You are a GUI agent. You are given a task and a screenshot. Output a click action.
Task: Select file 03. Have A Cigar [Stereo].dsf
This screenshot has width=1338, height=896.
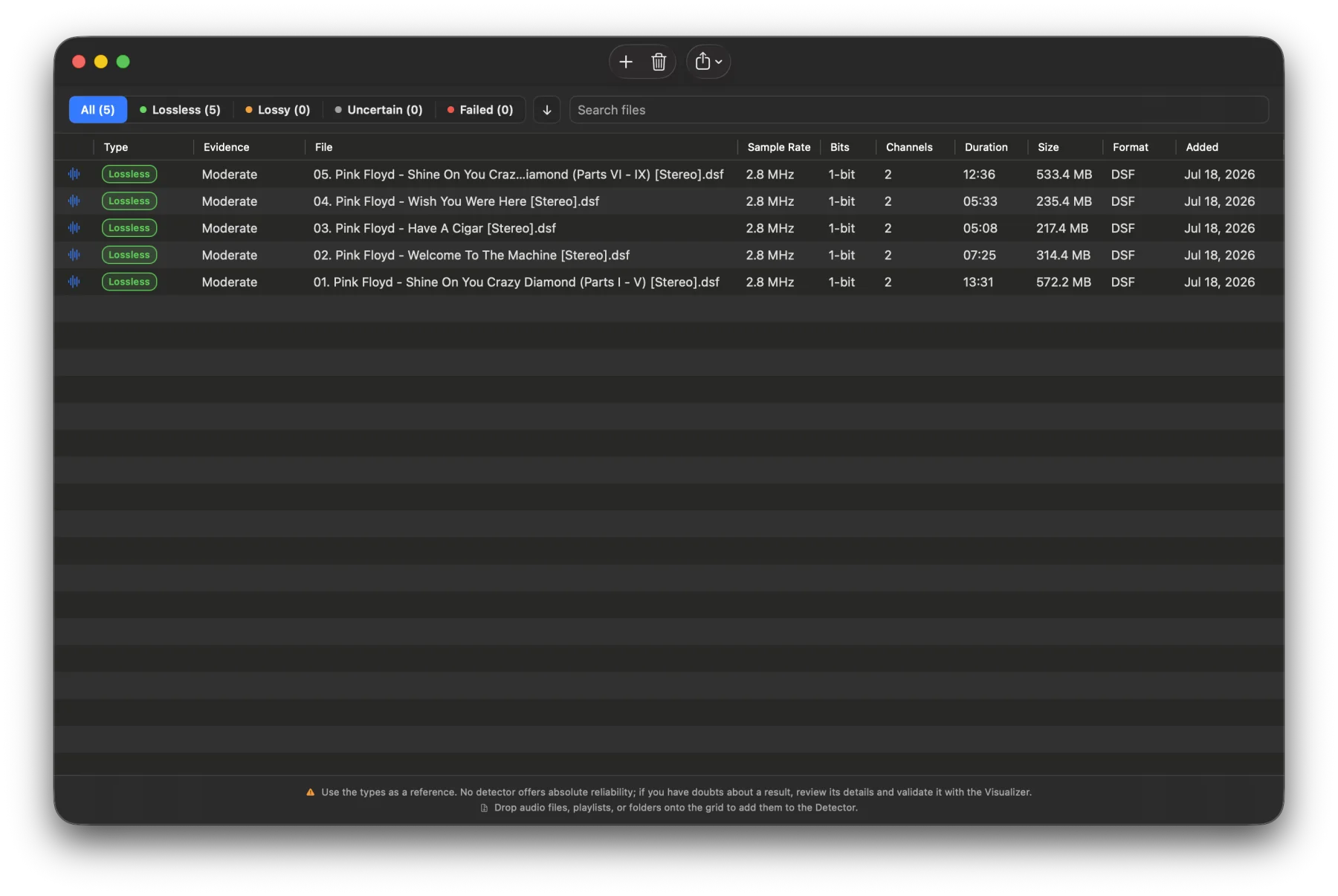click(x=434, y=227)
